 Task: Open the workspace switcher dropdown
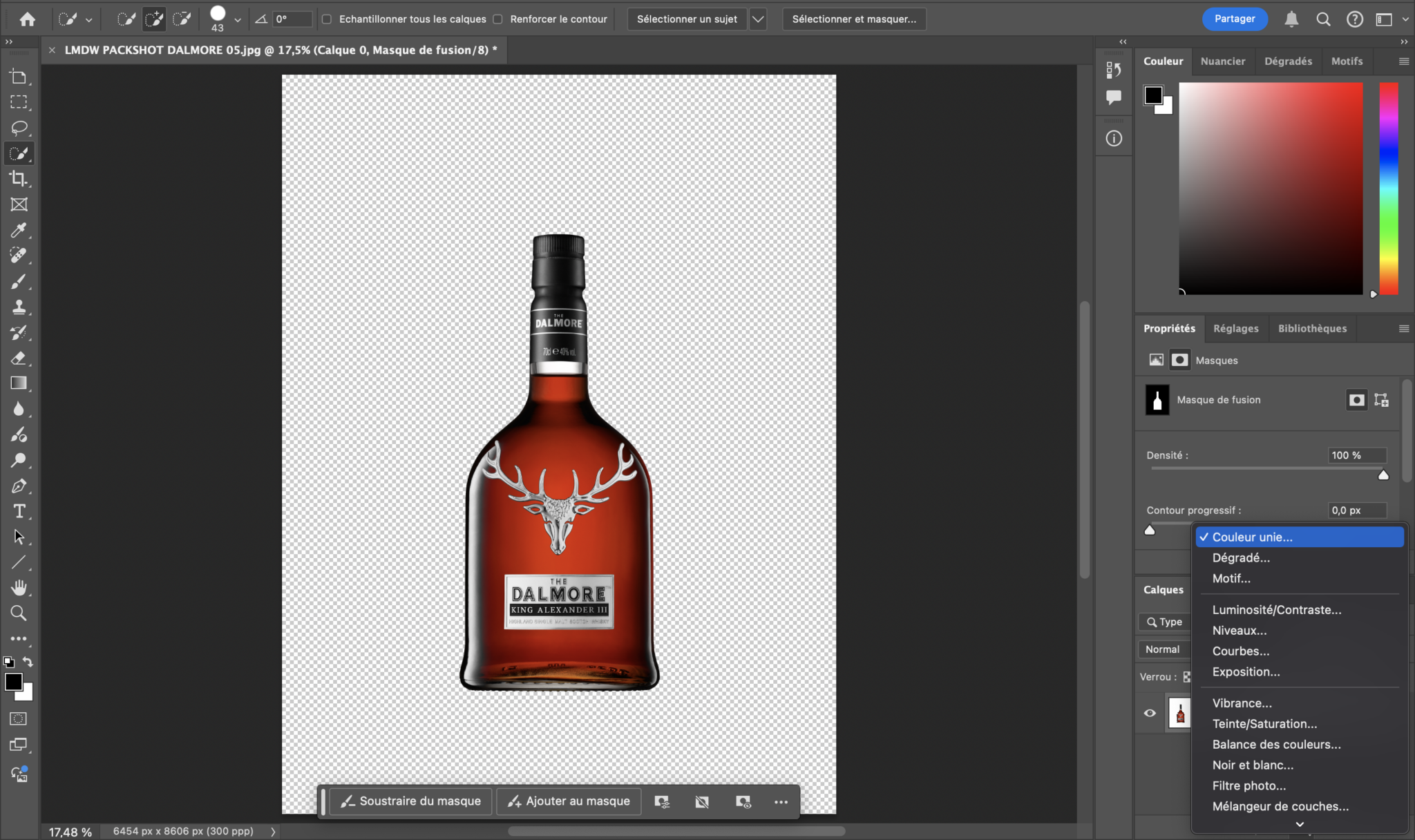[1389, 19]
